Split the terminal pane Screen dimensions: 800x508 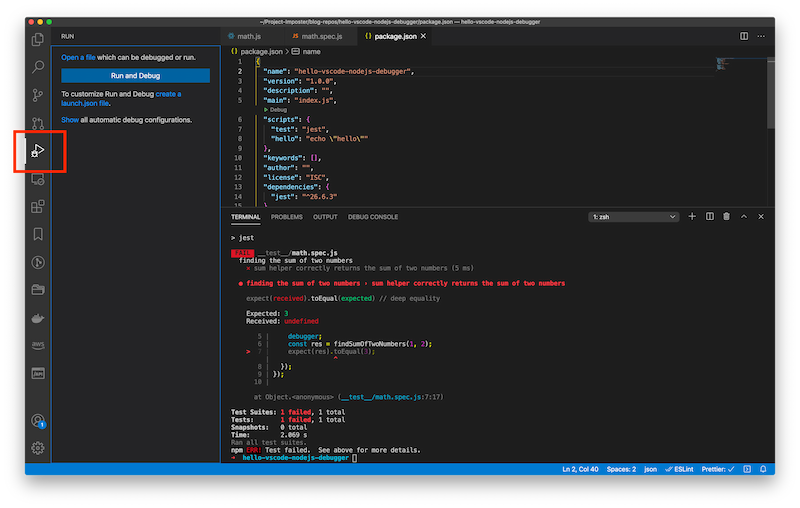coord(710,217)
